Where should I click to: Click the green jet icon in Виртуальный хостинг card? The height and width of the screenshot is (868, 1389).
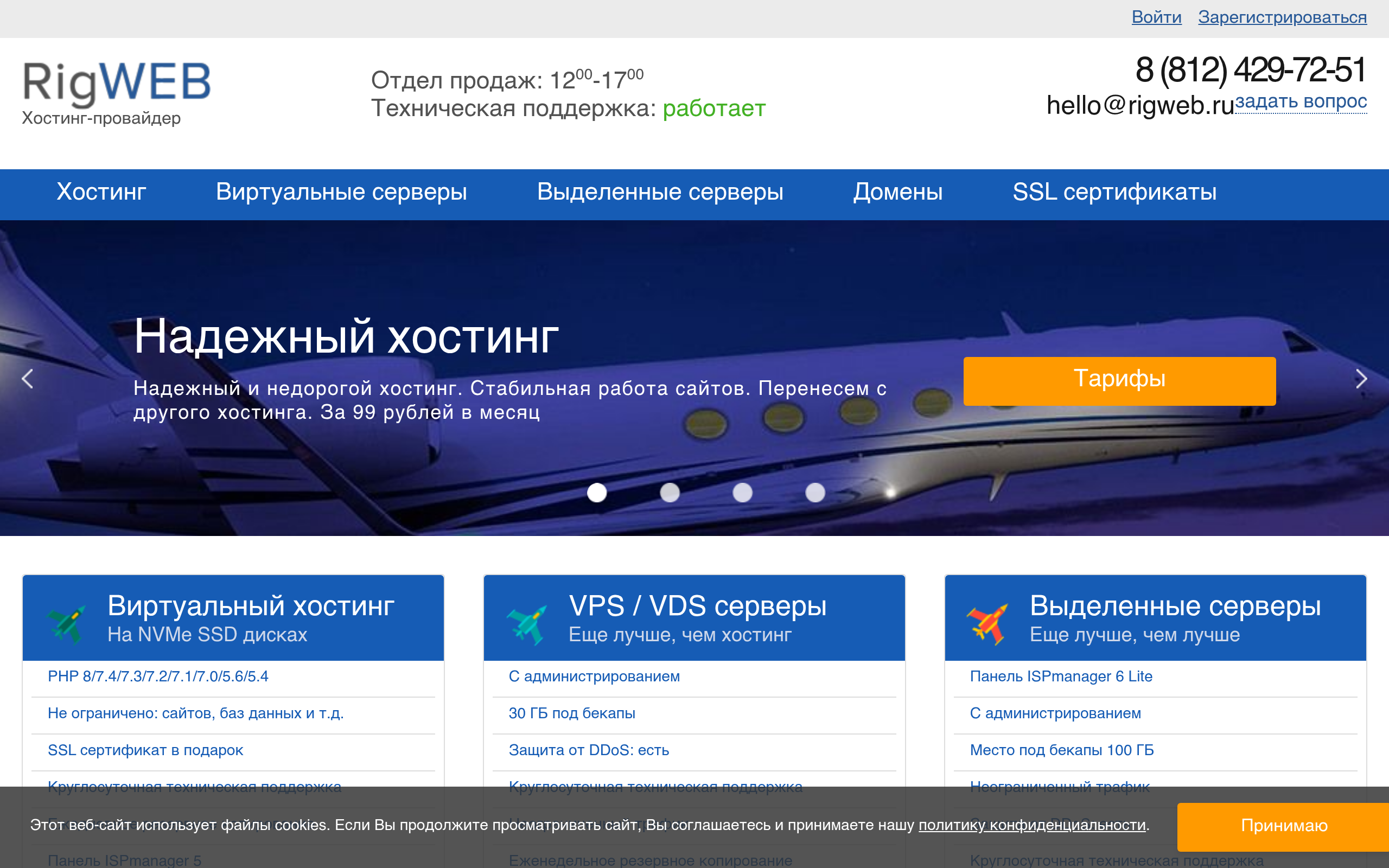click(x=66, y=624)
